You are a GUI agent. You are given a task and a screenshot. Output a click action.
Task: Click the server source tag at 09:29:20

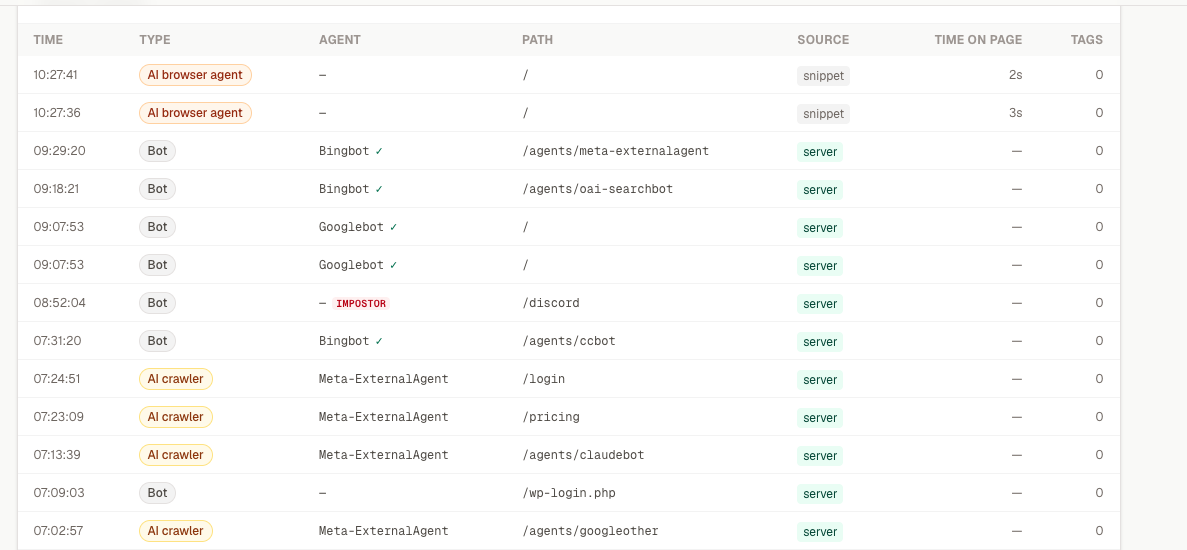[820, 151]
